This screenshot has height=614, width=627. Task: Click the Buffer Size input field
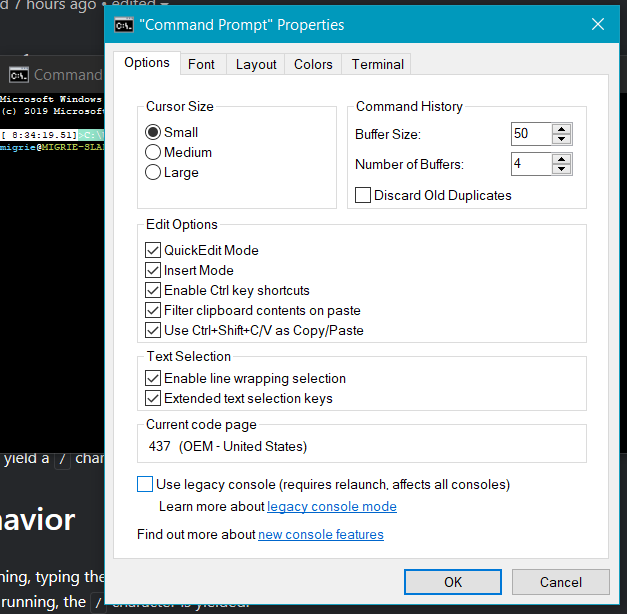[x=531, y=134]
